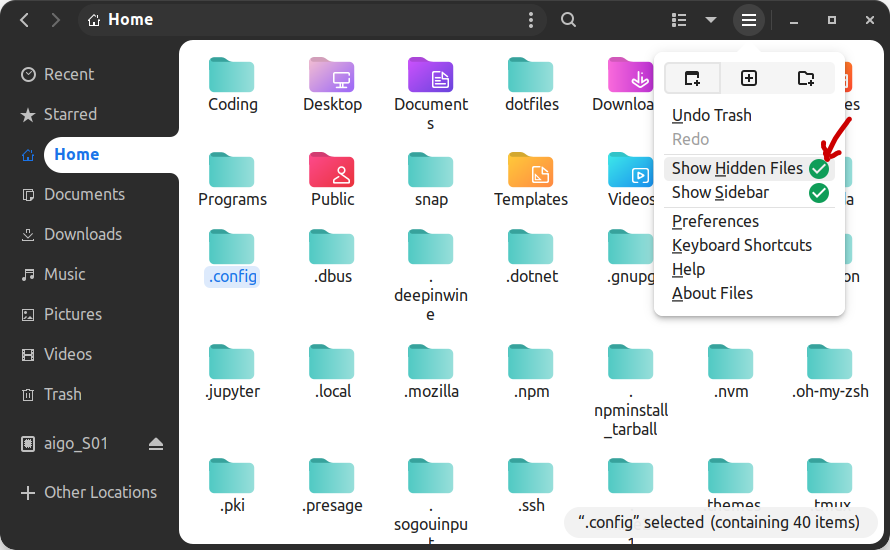Select the .ssh folder
890x550 pixels.
[x=531, y=476]
